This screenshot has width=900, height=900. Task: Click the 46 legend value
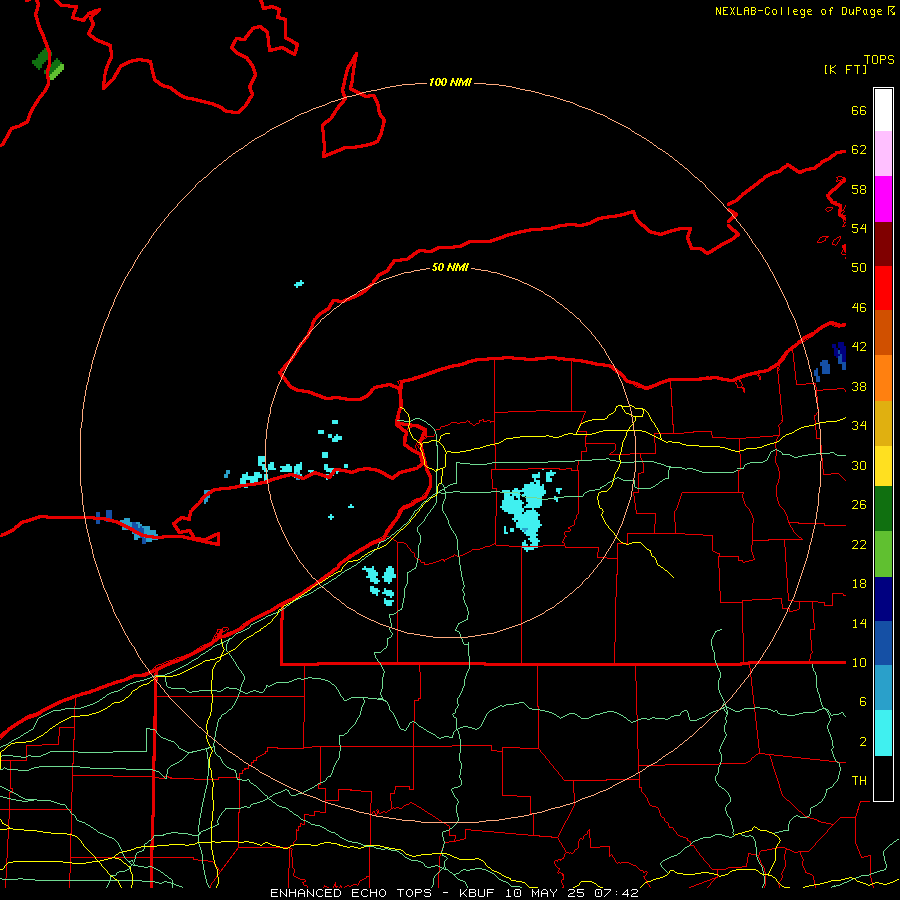pos(859,308)
